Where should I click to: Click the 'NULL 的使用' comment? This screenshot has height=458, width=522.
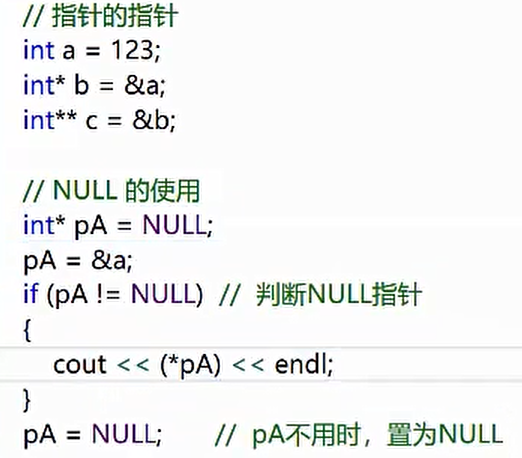click(x=126, y=191)
